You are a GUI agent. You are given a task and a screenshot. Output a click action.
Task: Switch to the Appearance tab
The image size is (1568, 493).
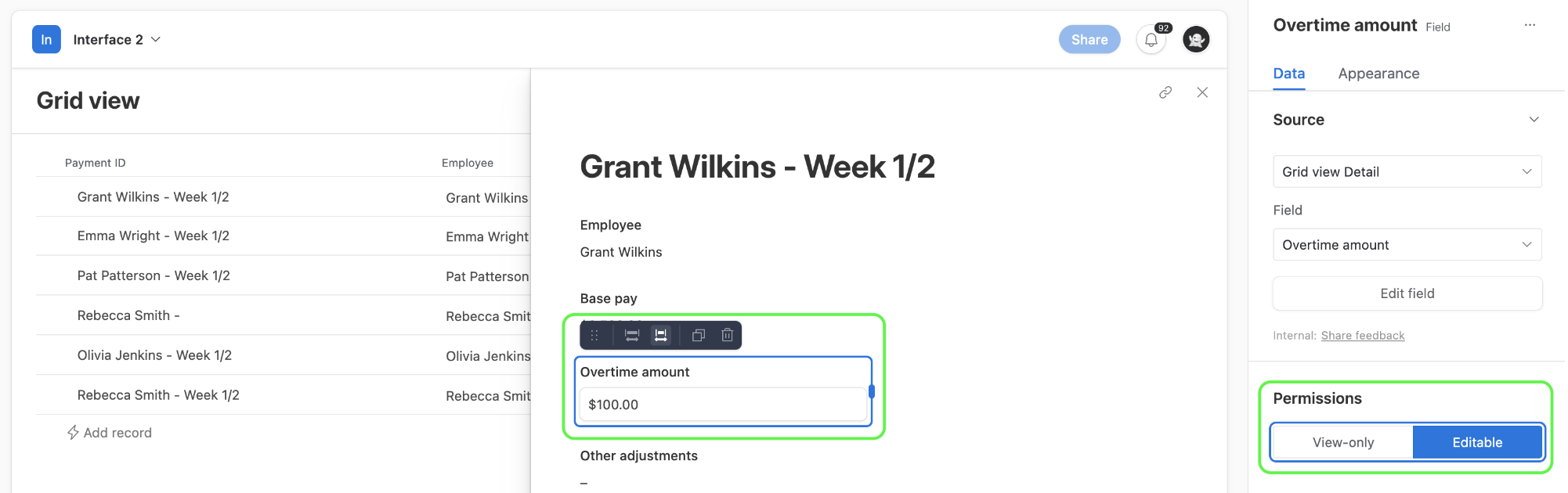pyautogui.click(x=1378, y=74)
